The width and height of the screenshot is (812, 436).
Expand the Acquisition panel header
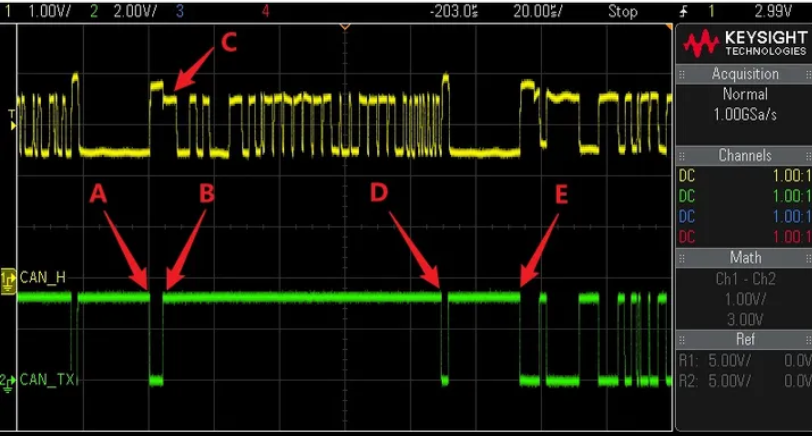744,74
